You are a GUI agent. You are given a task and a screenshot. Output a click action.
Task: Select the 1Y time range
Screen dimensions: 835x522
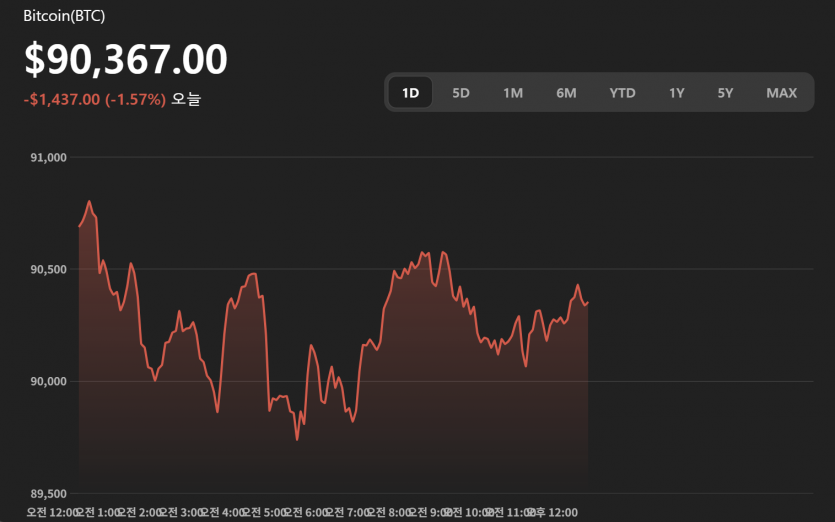(x=677, y=93)
